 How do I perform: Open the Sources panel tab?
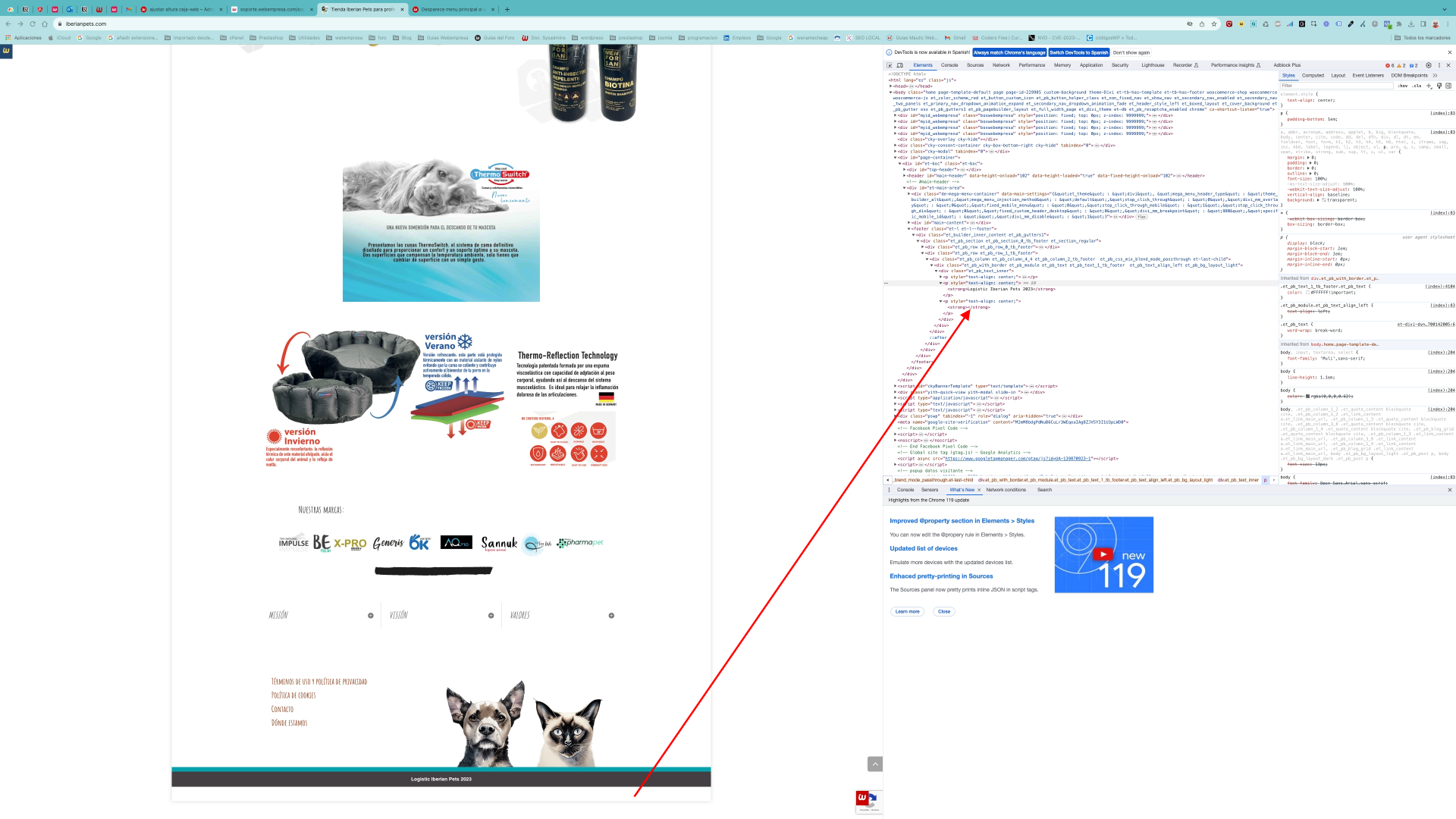tap(975, 65)
